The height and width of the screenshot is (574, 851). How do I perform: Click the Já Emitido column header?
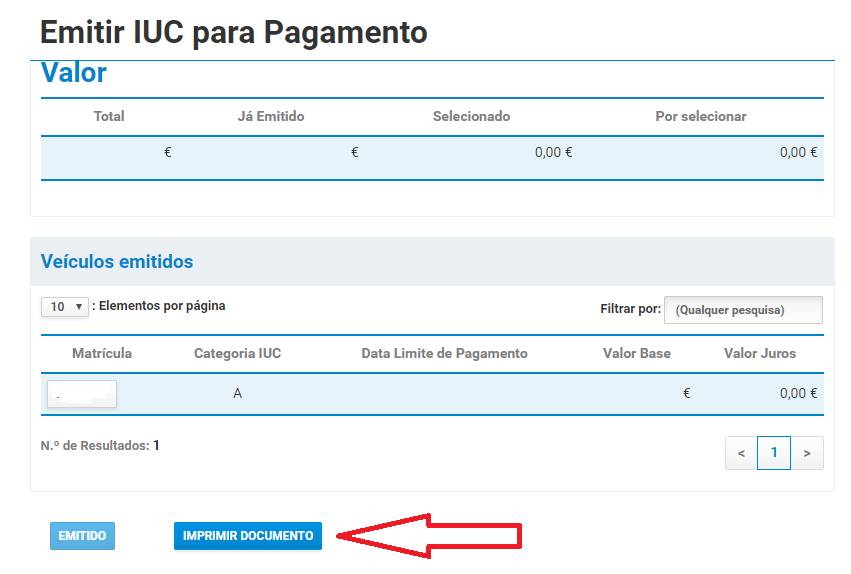pyautogui.click(x=271, y=116)
